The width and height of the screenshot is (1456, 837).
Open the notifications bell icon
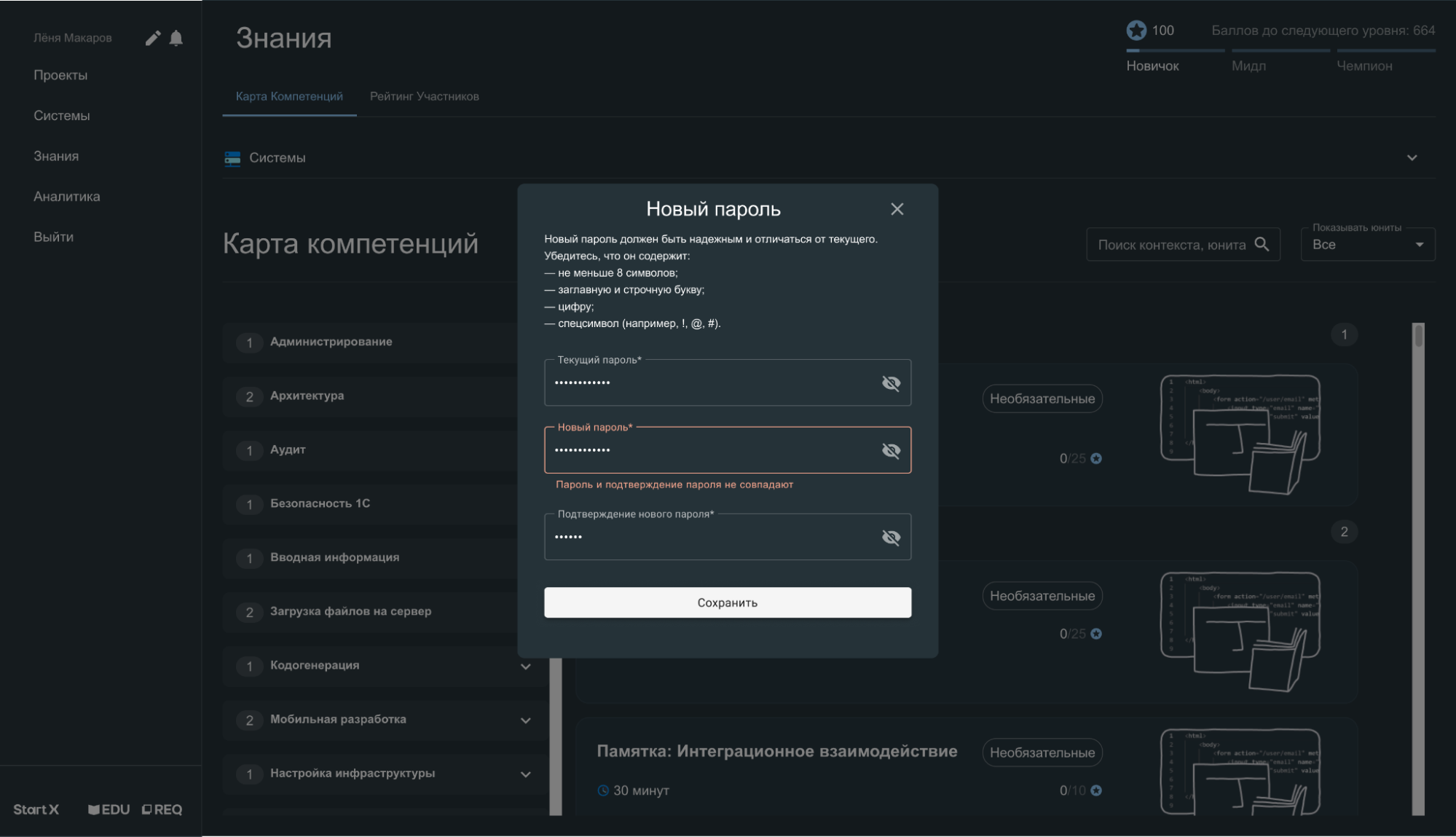tap(176, 38)
